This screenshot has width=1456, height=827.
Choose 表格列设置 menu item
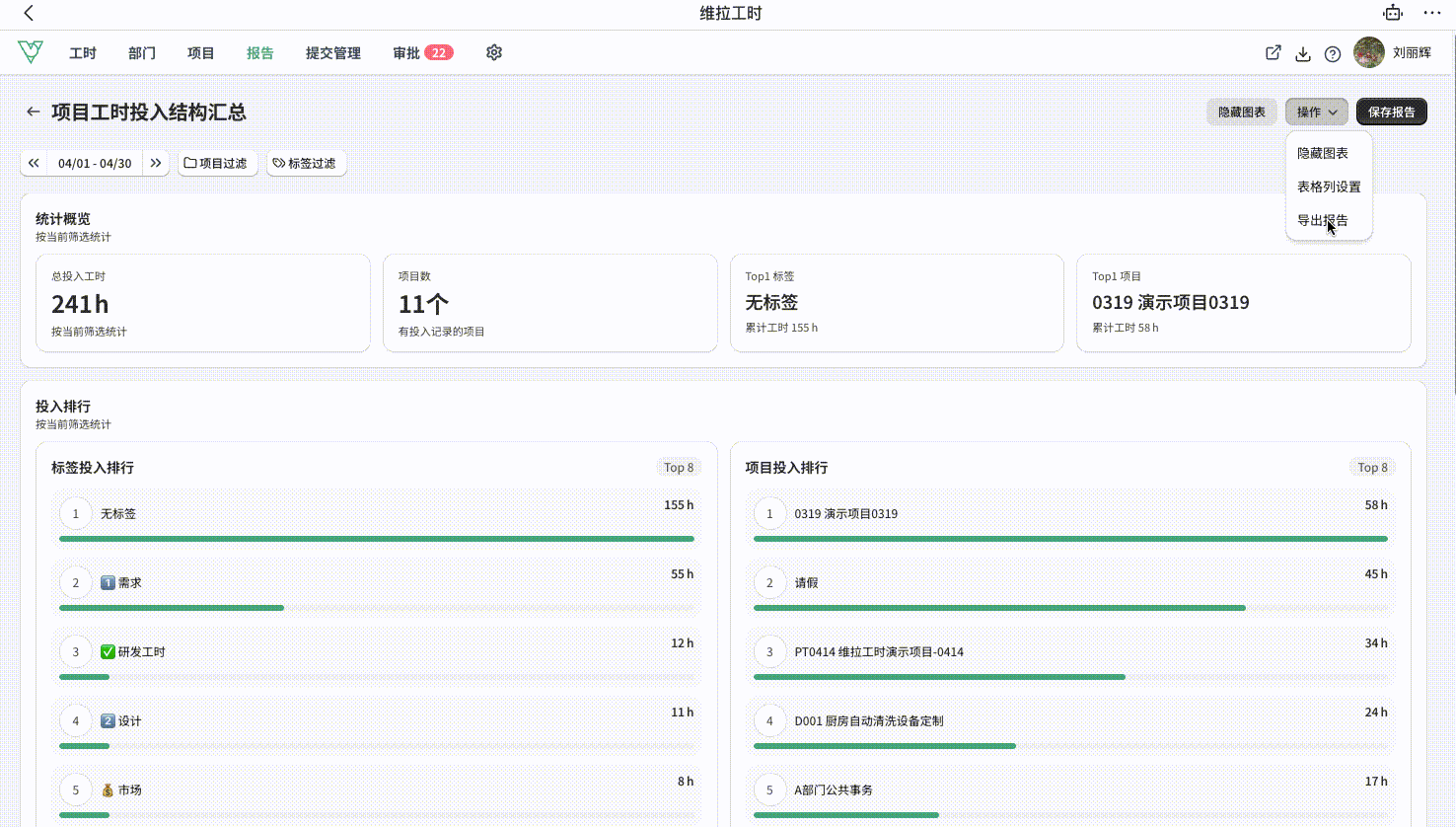(x=1329, y=187)
